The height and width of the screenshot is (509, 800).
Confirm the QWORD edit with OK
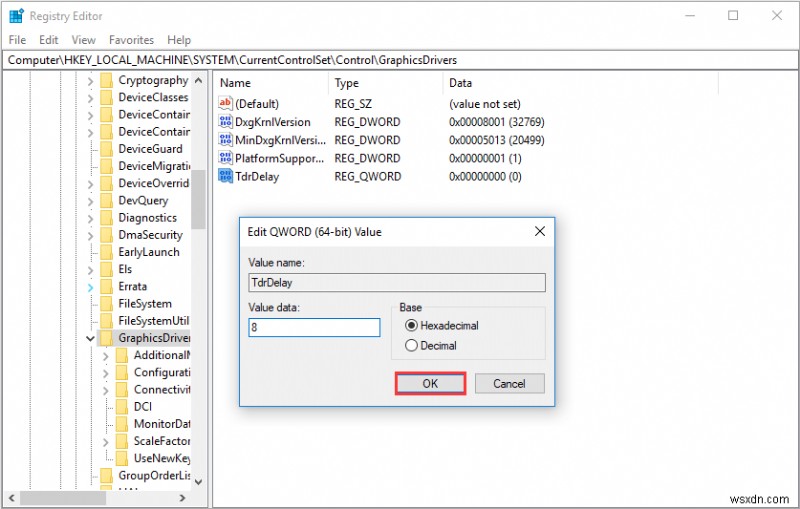click(430, 384)
